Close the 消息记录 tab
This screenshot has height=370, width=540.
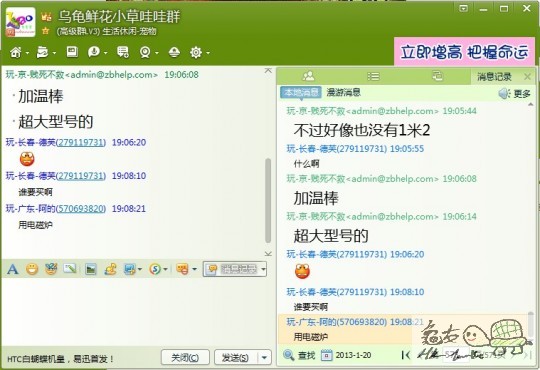point(527,76)
